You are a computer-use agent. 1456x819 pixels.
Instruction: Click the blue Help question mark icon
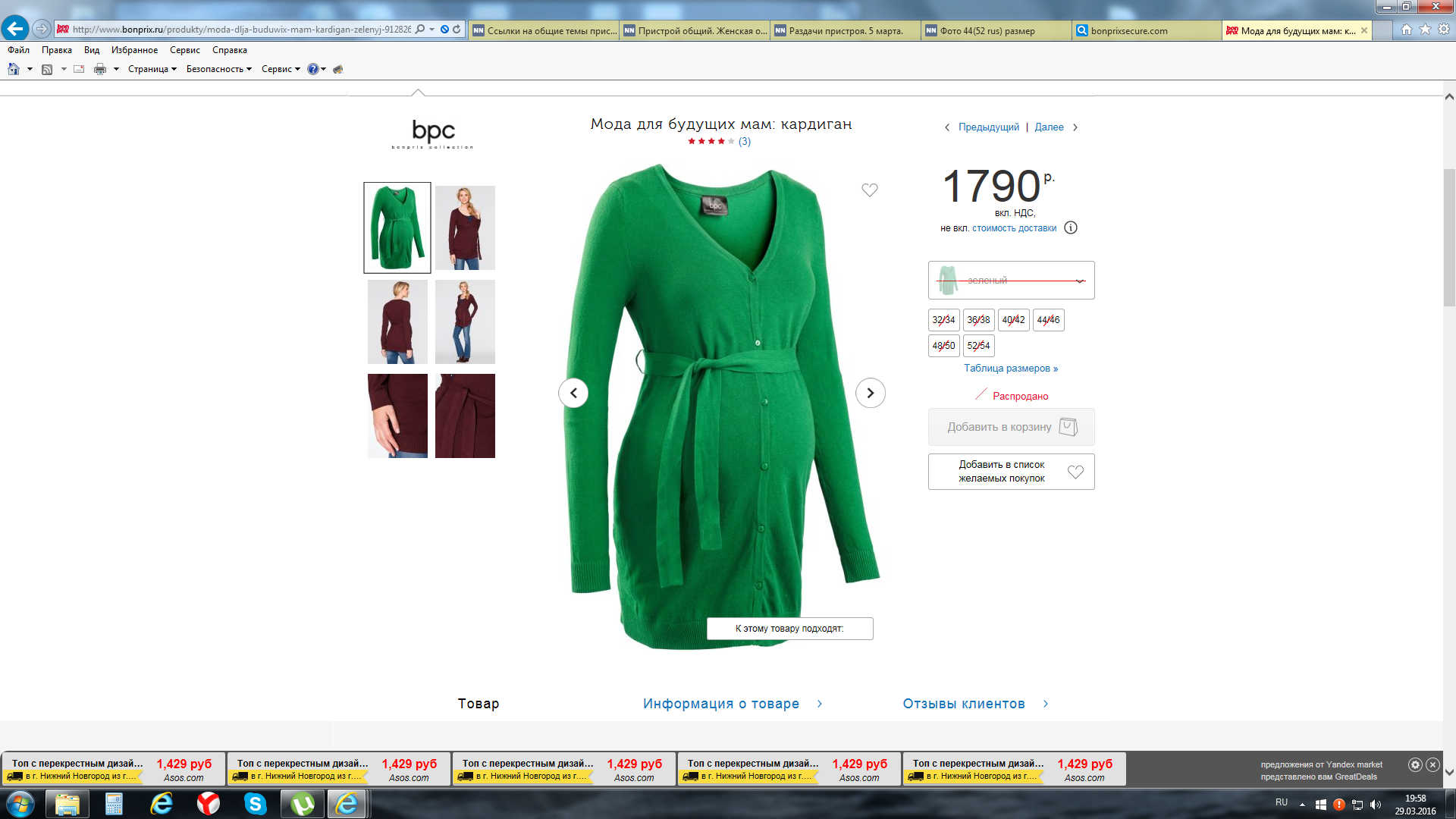click(x=312, y=69)
